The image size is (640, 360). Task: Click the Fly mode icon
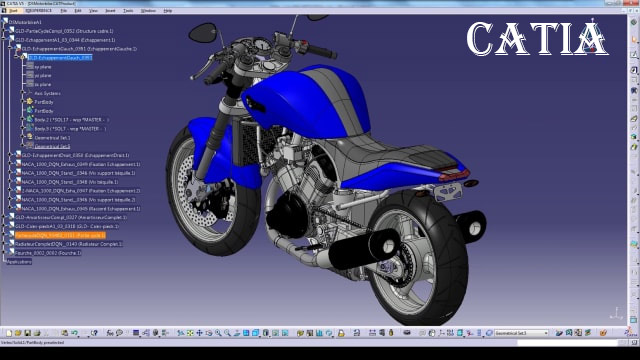coord(181,333)
